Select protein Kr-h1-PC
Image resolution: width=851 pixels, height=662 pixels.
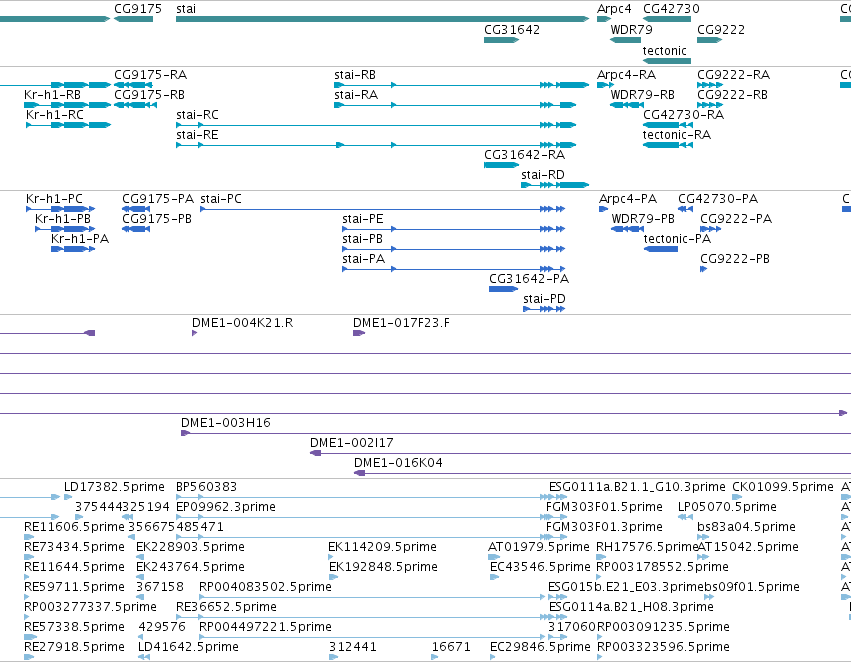61,209
